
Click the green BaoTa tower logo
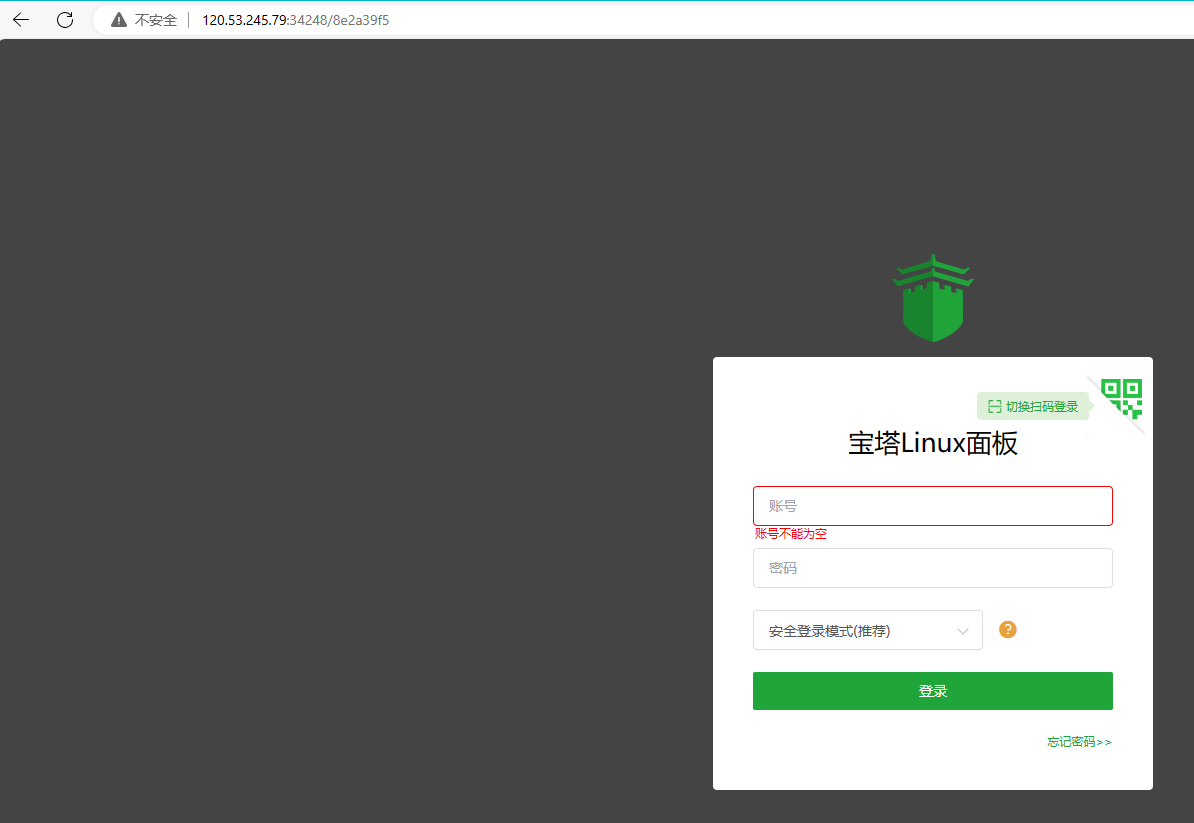[933, 298]
